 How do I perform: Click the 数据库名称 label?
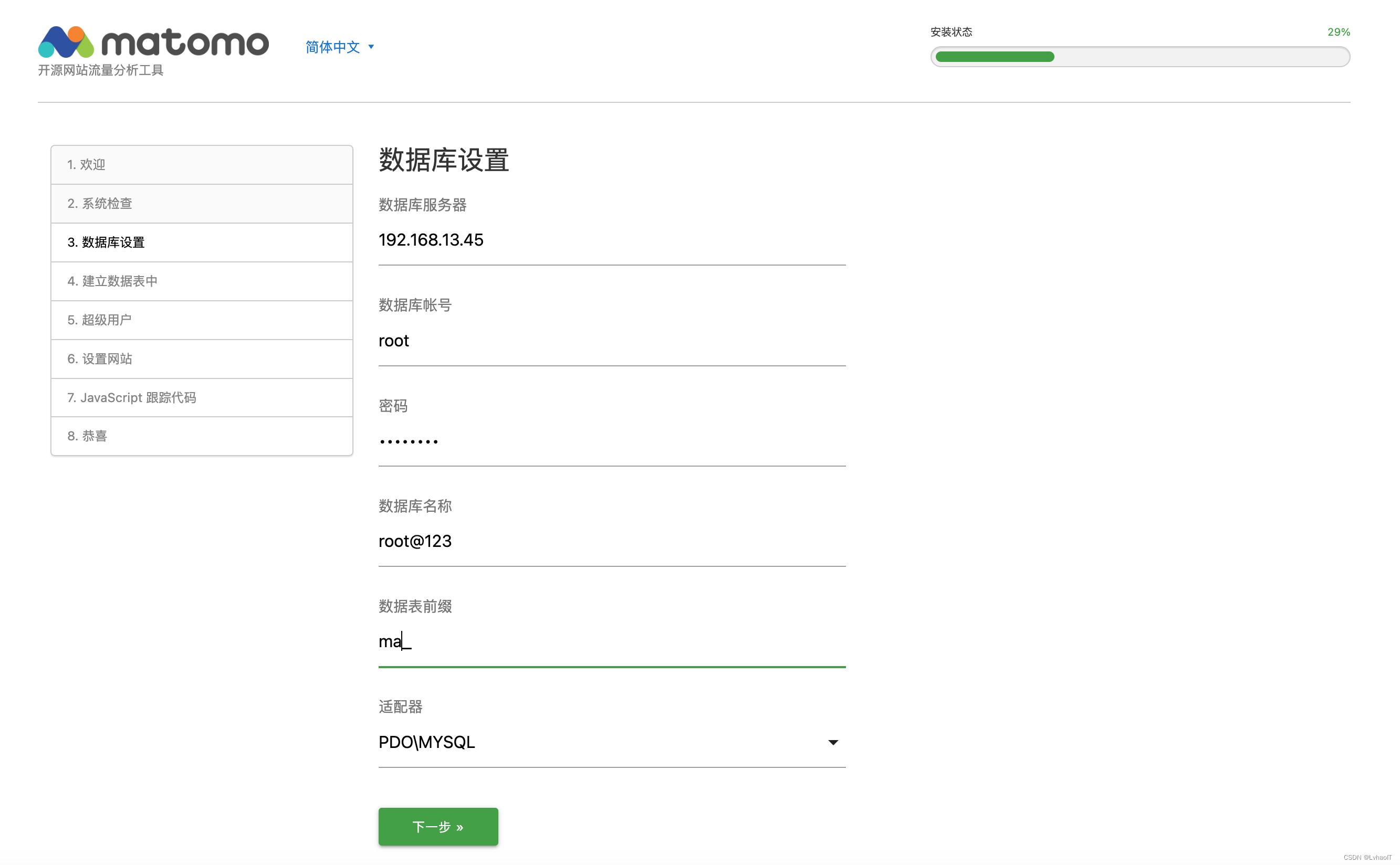tap(415, 507)
